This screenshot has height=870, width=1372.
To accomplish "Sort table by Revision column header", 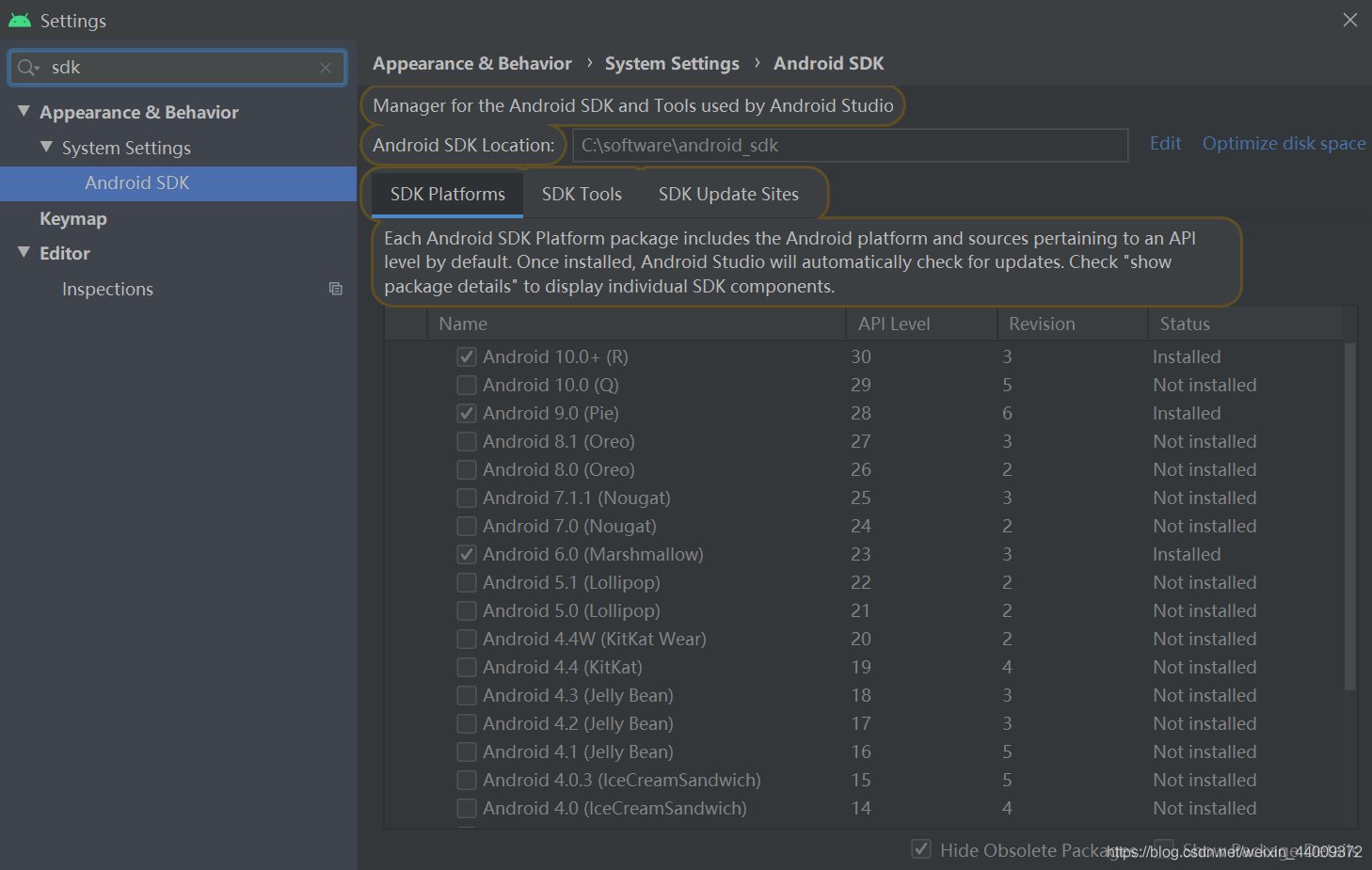I will coord(1072,324).
